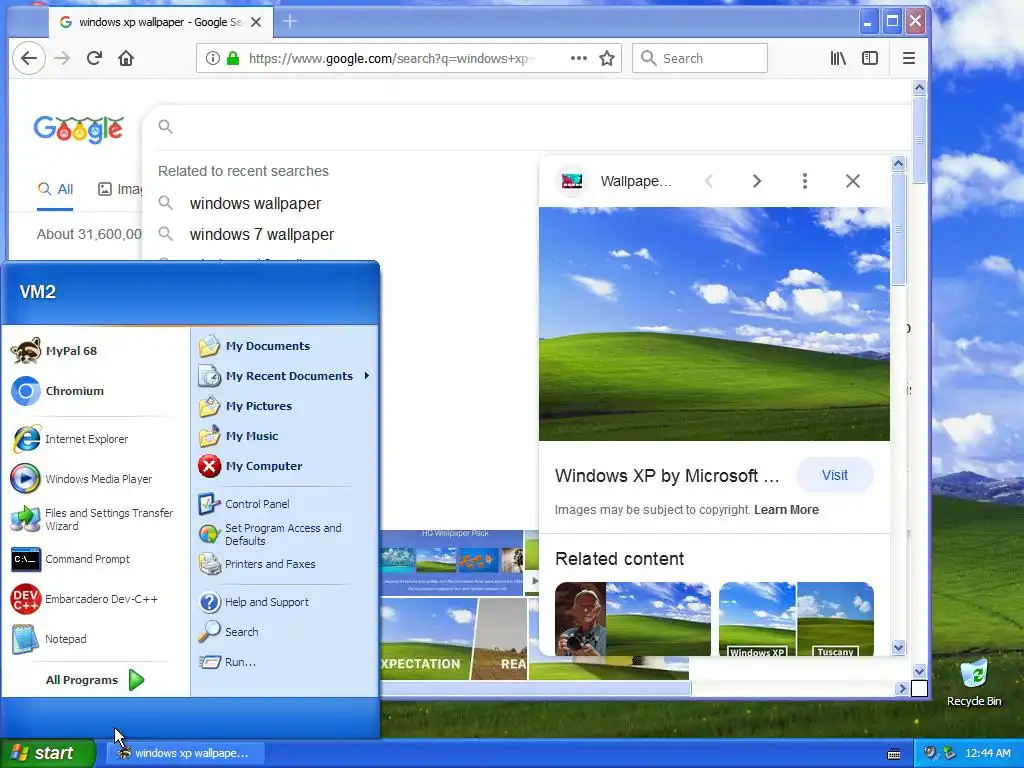The image size is (1024, 768).
Task: Click the Google holiday logo
Action: (78, 129)
